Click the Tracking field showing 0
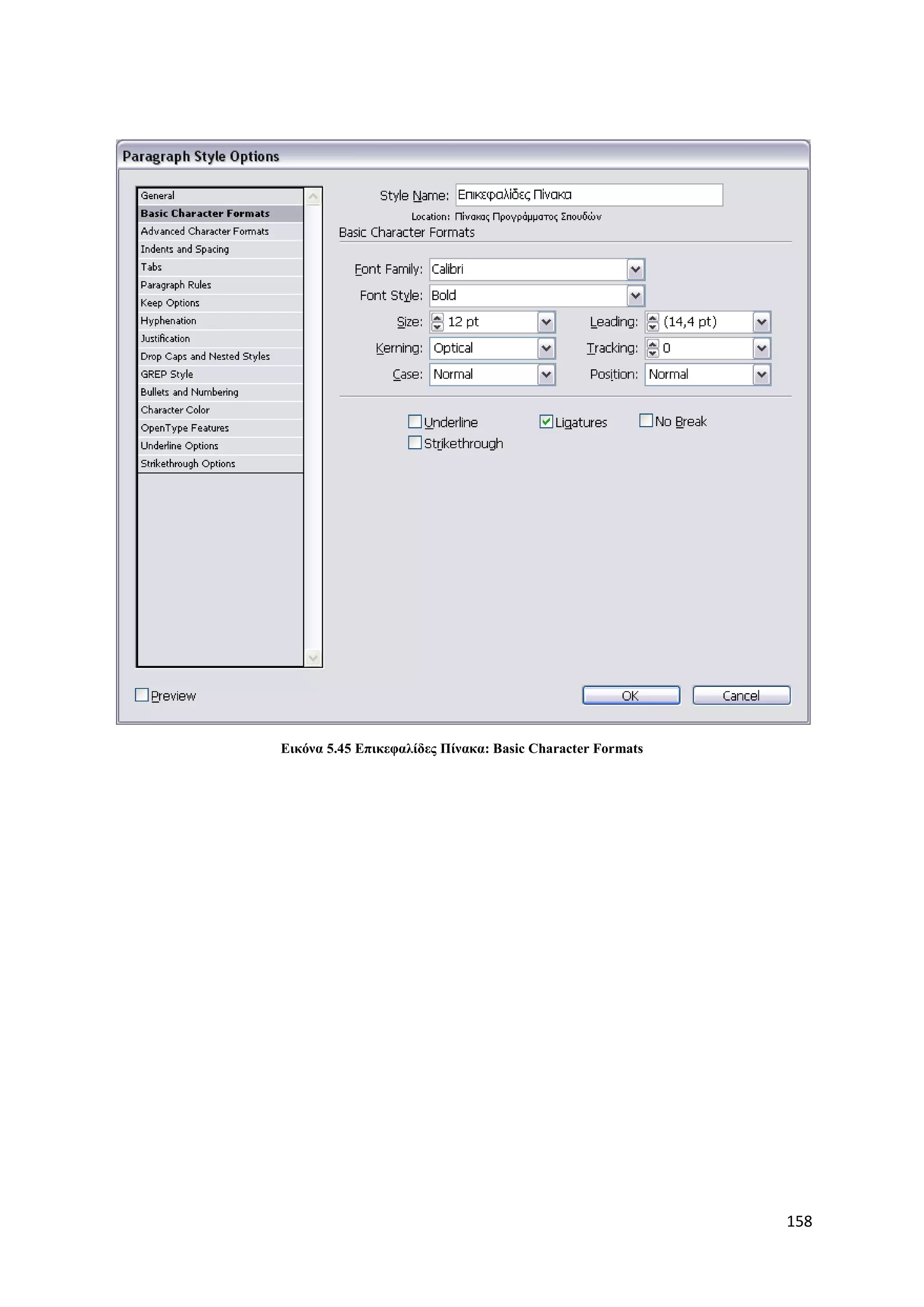 [706, 348]
